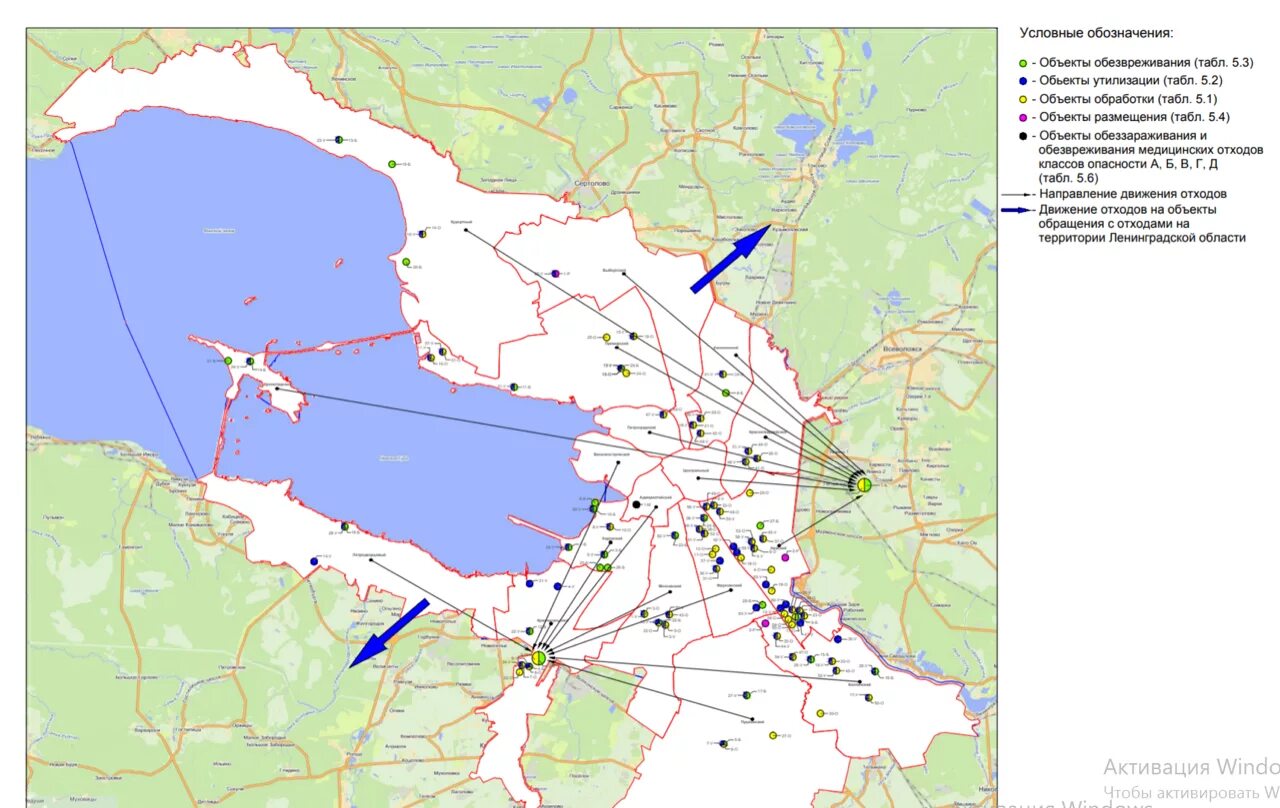Select the yellow marker labelled 27-О near Пушкинский
The width and height of the screenshot is (1280, 808).
click(x=774, y=735)
